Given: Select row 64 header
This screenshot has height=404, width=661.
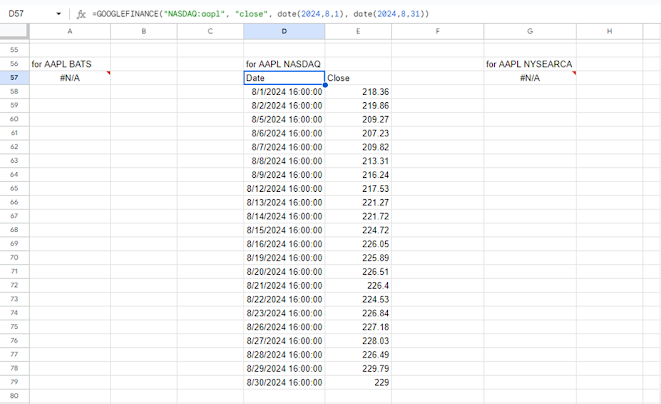Looking at the screenshot, I should point(14,175).
